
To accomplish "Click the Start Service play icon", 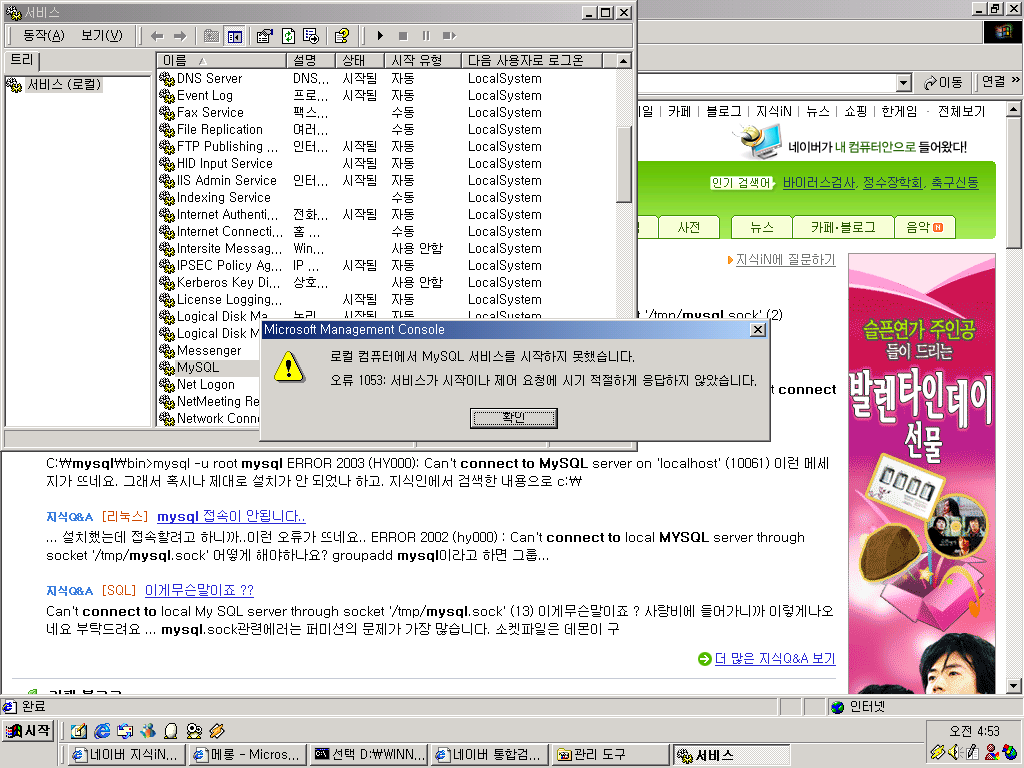I will (x=380, y=36).
